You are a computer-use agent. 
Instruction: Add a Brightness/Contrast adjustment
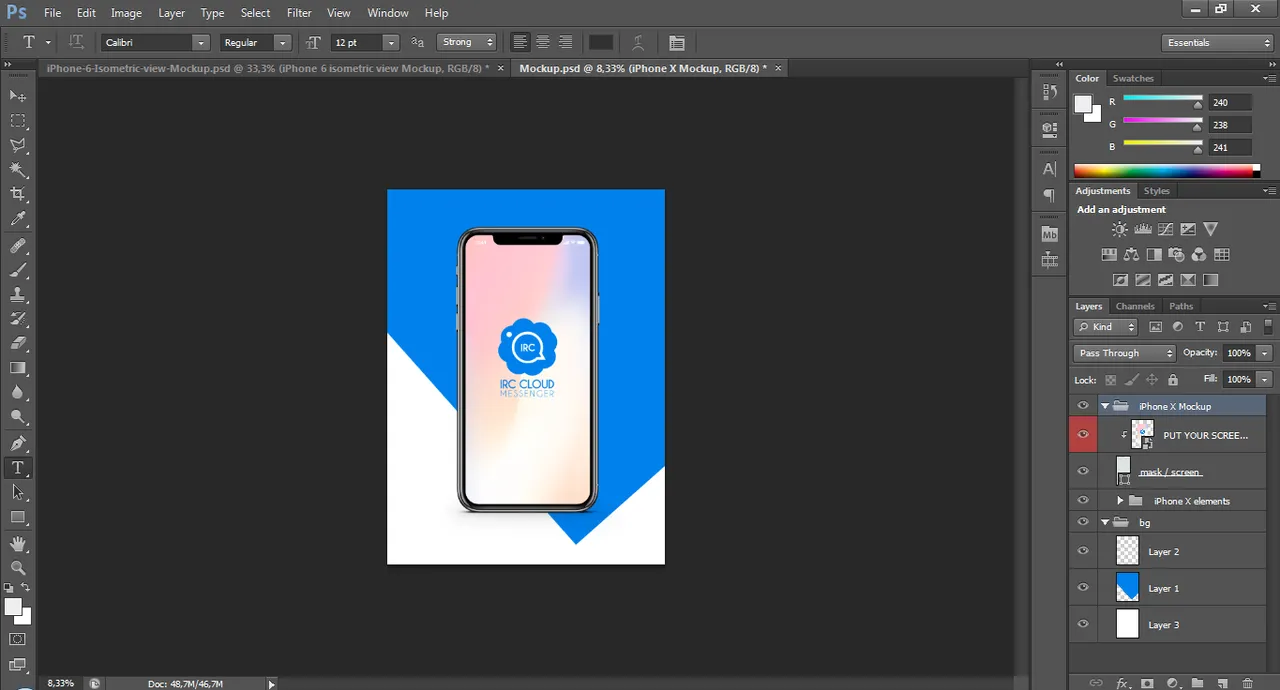[x=1120, y=230]
